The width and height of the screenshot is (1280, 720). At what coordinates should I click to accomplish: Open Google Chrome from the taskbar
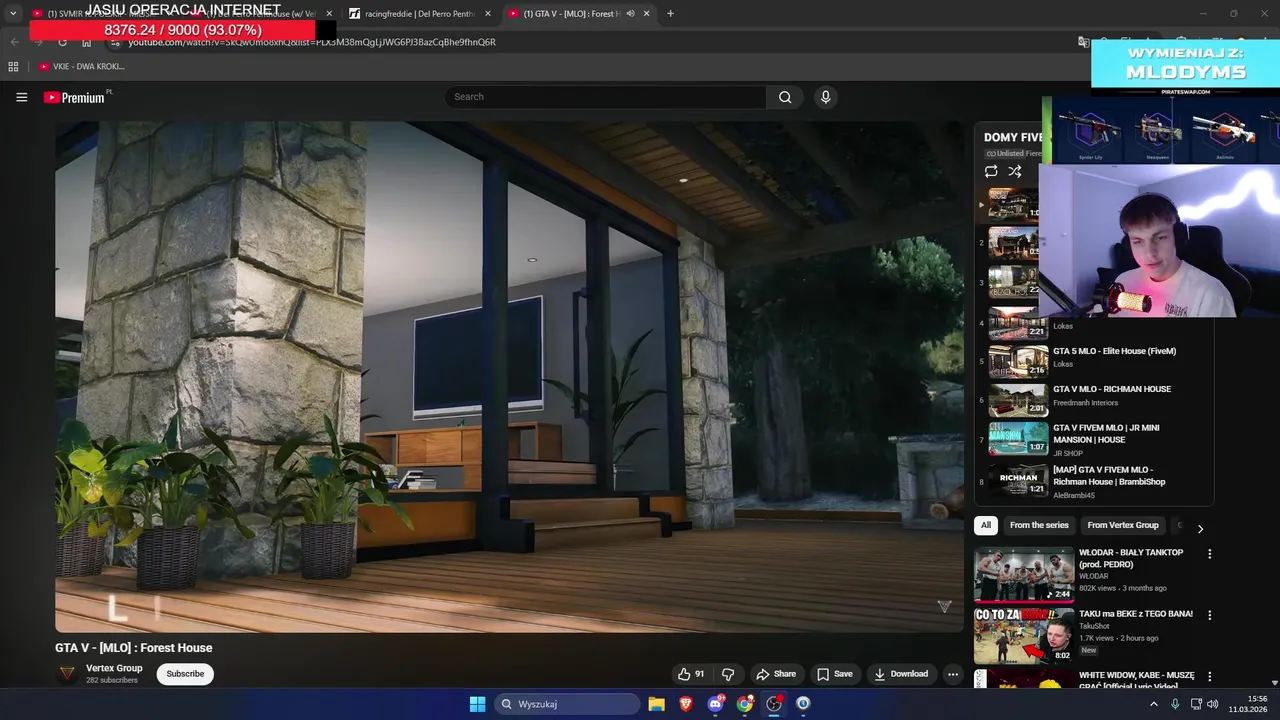pos(745,704)
